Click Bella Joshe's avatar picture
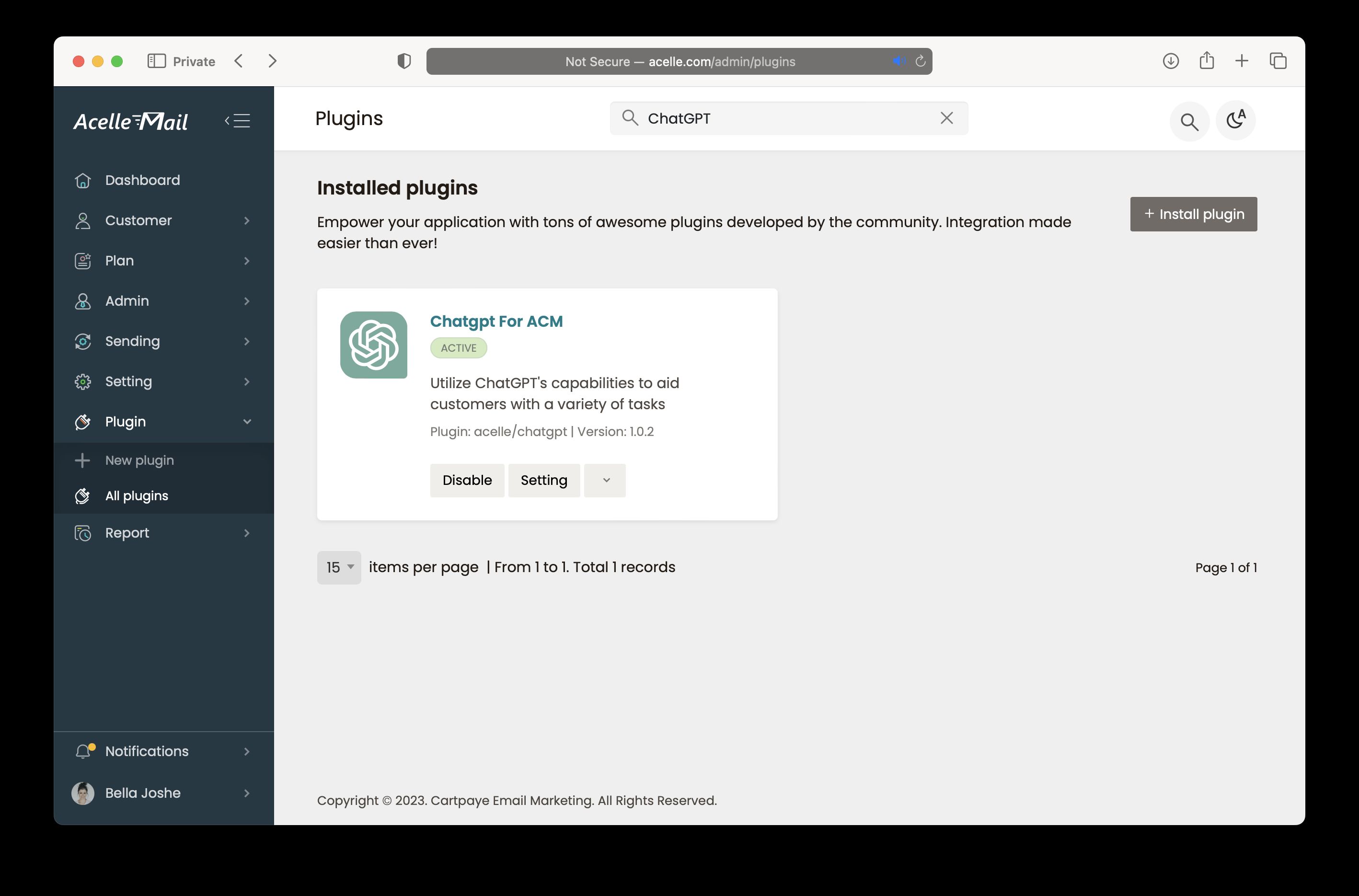 [x=83, y=793]
